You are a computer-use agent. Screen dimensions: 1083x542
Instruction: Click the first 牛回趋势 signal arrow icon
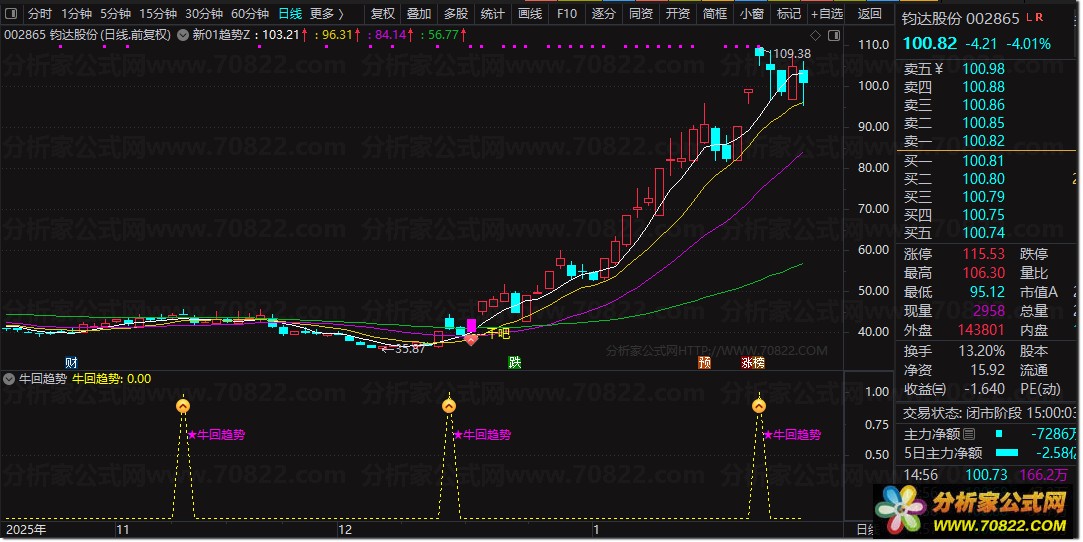click(x=182, y=406)
